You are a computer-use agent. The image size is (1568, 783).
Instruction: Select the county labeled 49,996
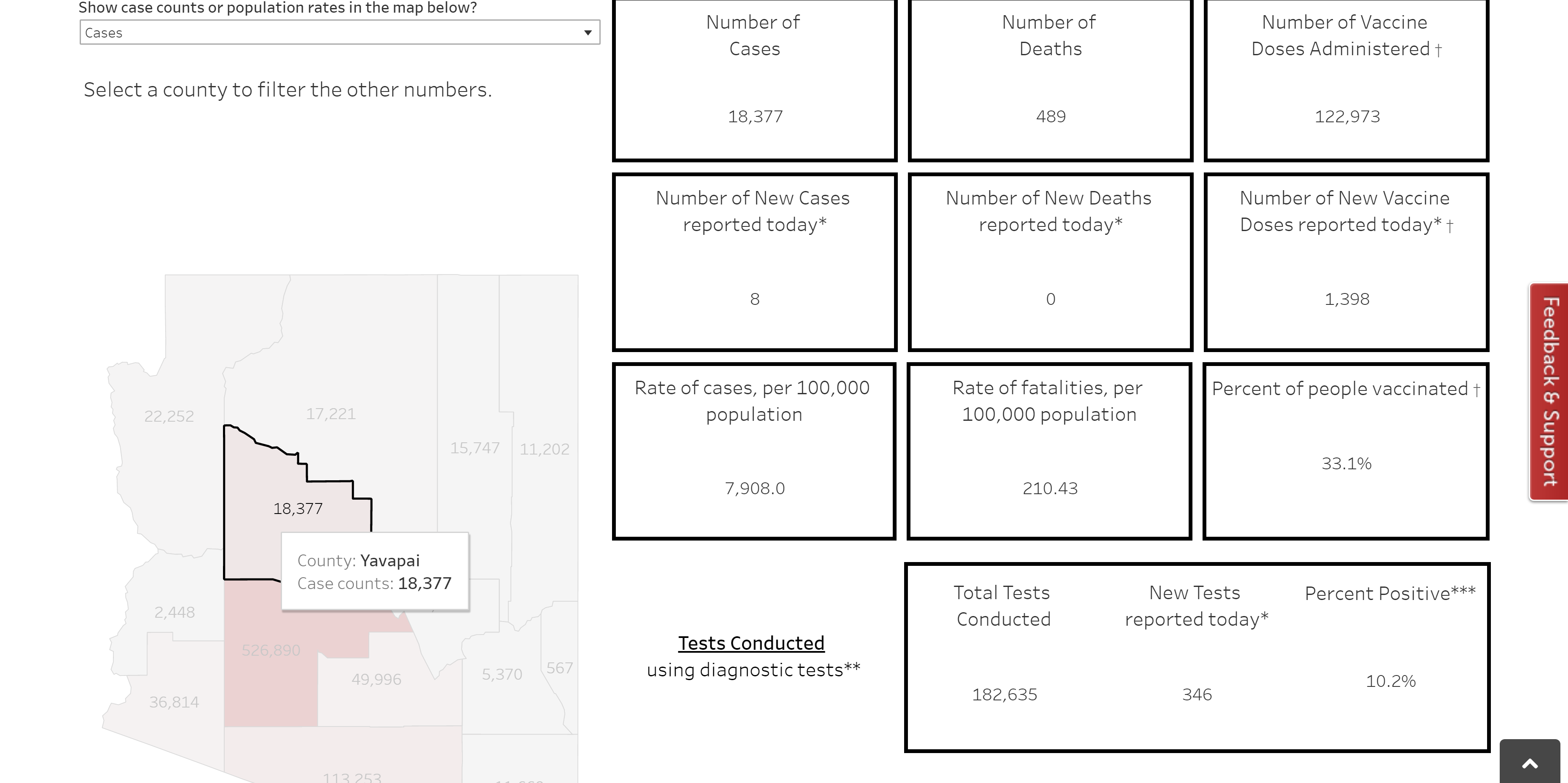click(x=376, y=680)
